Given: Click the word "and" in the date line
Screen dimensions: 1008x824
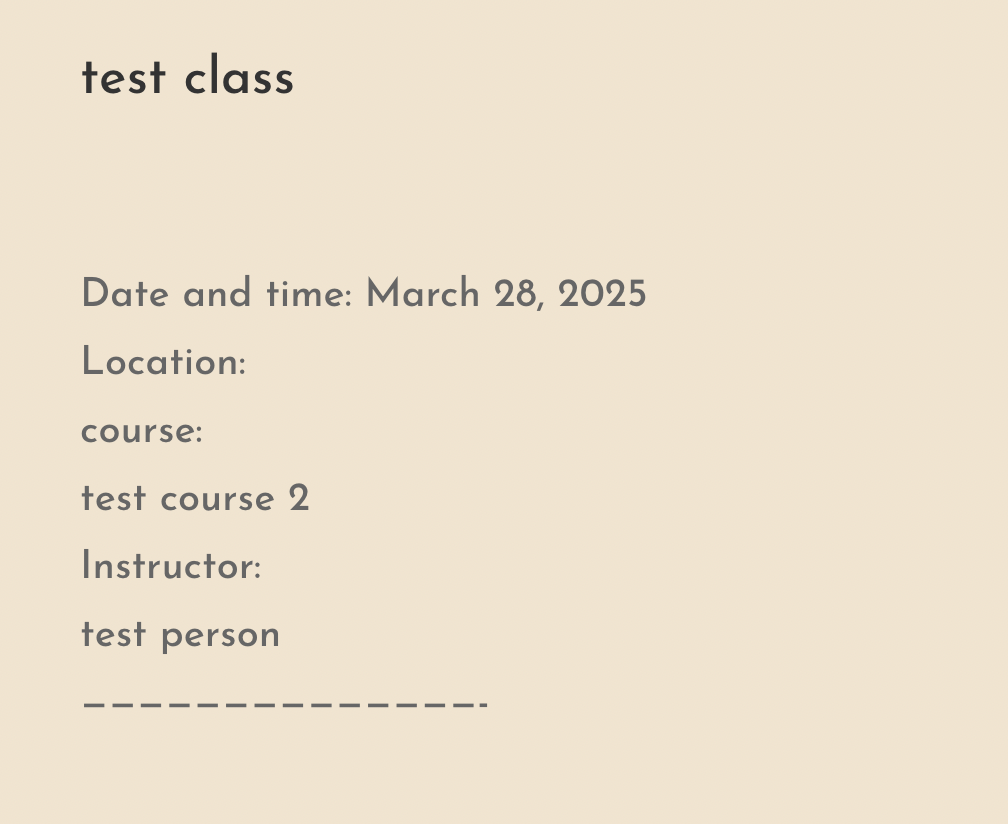Looking at the screenshot, I should pyautogui.click(x=217, y=294).
